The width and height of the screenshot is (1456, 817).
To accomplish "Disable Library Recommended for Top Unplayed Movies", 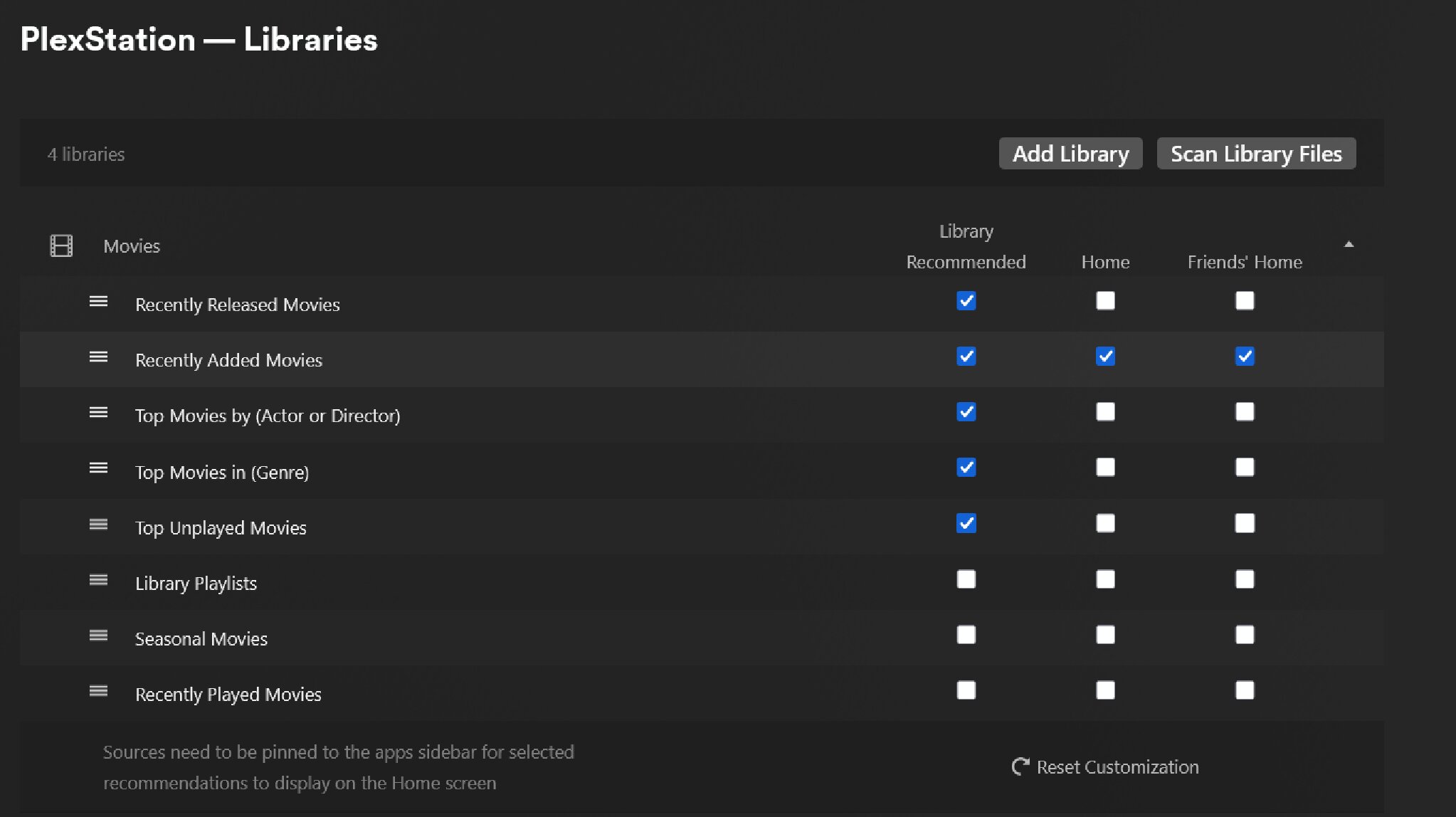I will [x=966, y=524].
